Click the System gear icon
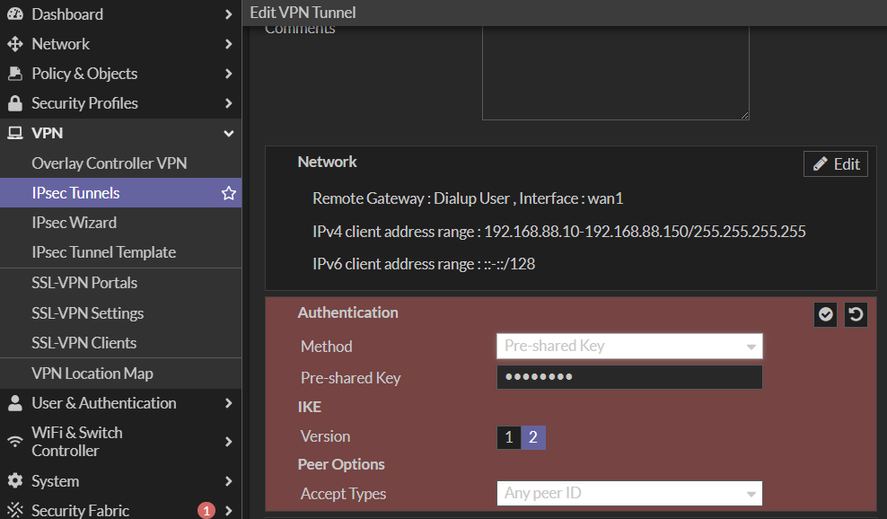 coord(15,481)
